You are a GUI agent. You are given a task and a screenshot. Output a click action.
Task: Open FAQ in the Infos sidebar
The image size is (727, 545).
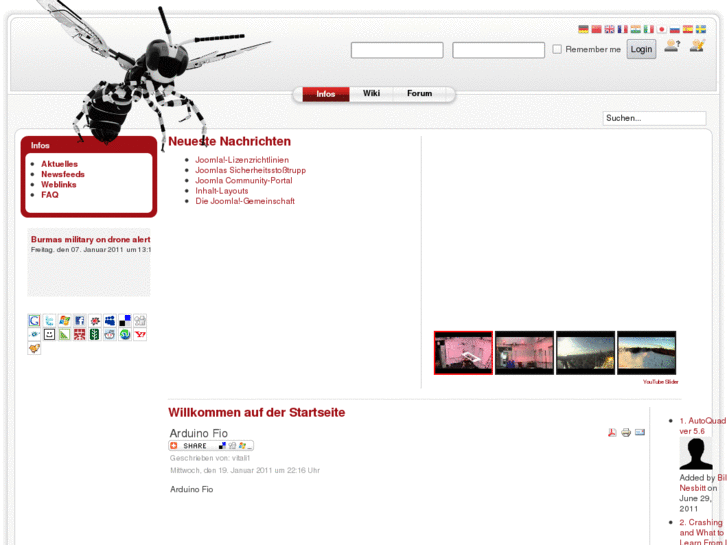[x=50, y=195]
